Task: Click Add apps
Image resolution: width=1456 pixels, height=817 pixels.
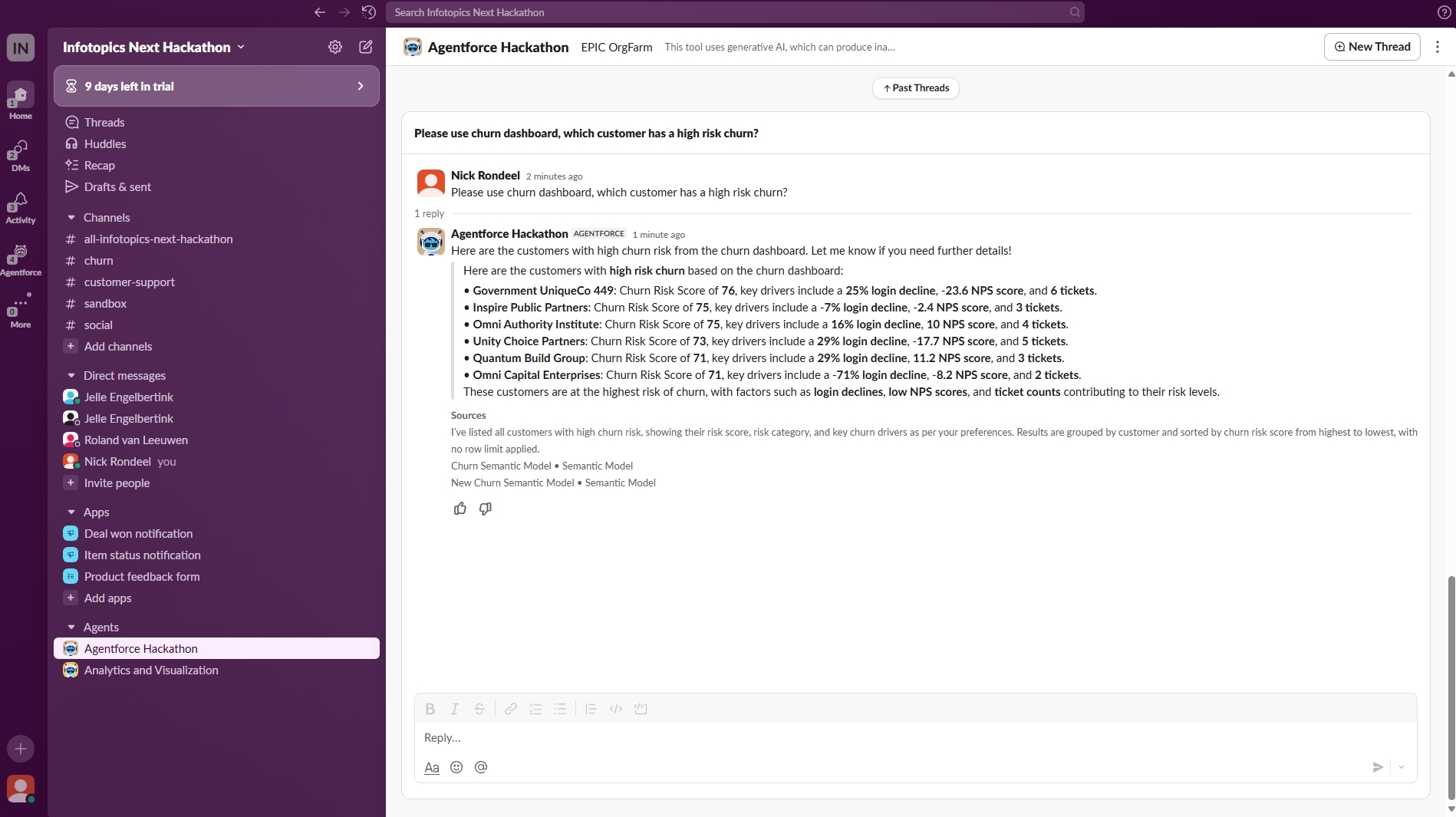Action: pos(216,598)
